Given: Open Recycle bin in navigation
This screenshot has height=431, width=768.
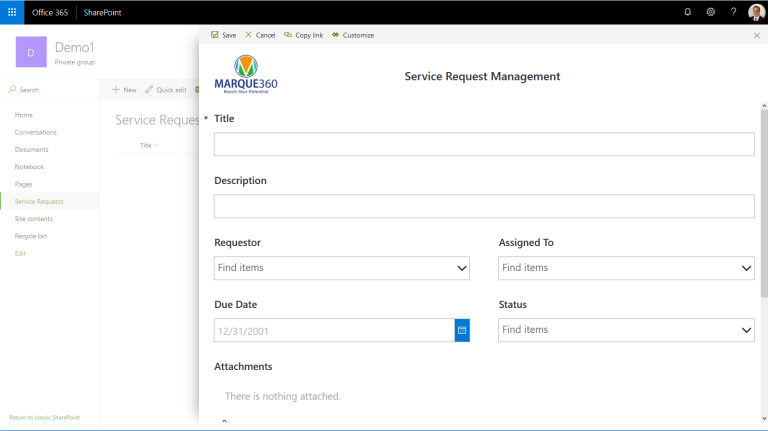Looking at the screenshot, I should pos(31,236).
